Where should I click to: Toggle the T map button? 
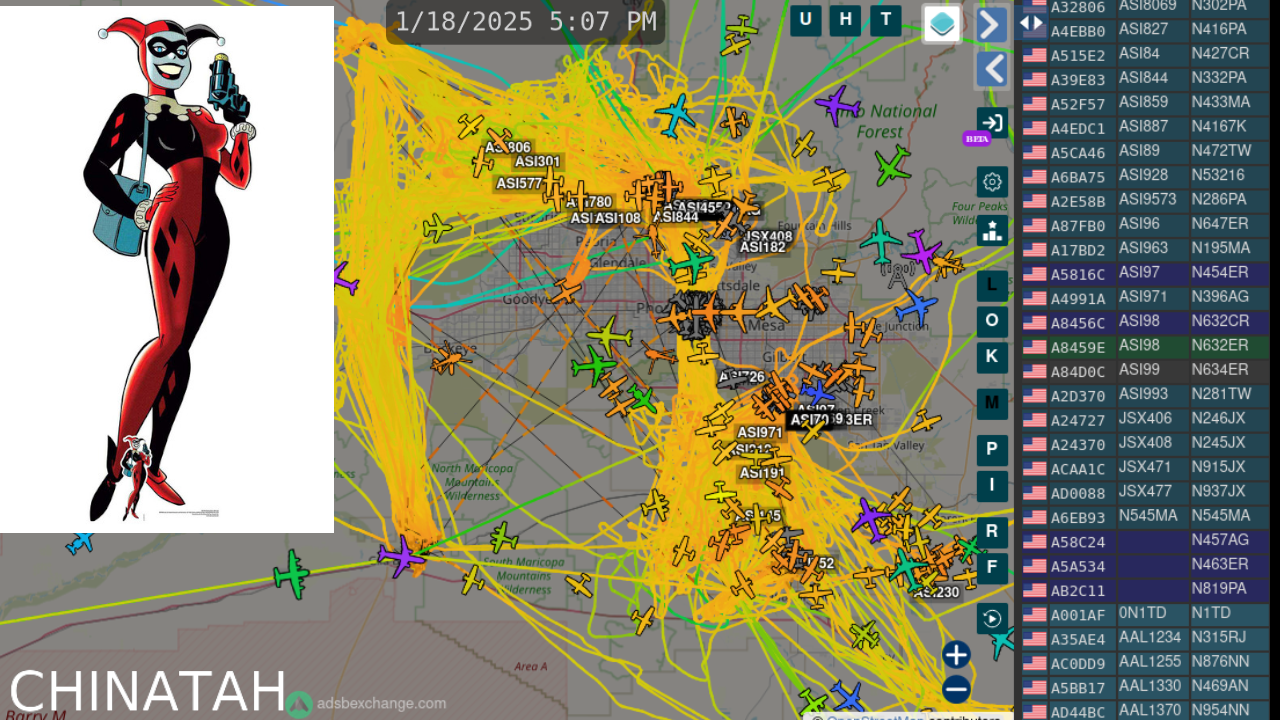(x=885, y=19)
